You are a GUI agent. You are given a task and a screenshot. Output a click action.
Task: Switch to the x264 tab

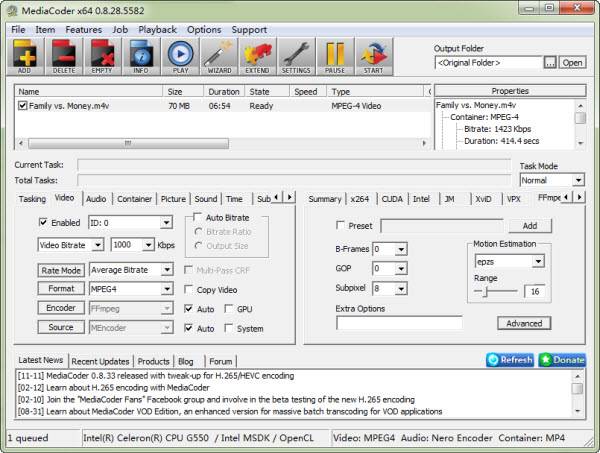pos(360,199)
